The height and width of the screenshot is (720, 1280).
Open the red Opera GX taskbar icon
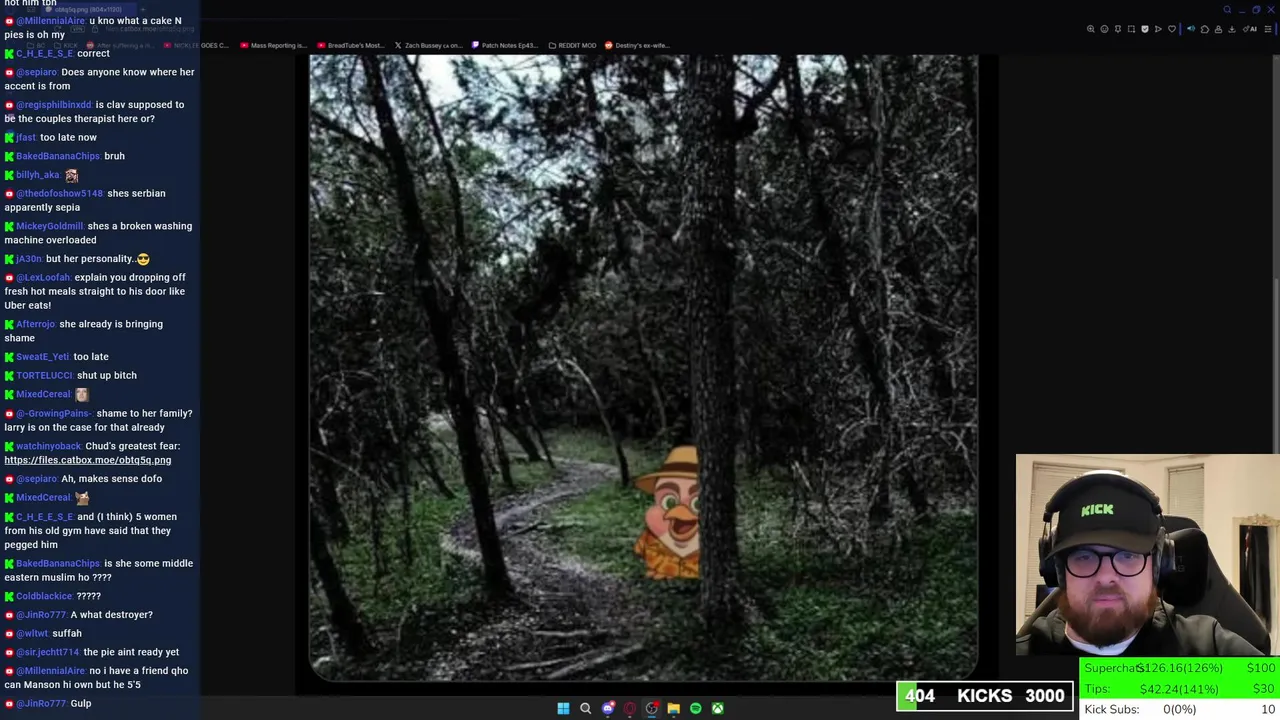629,708
